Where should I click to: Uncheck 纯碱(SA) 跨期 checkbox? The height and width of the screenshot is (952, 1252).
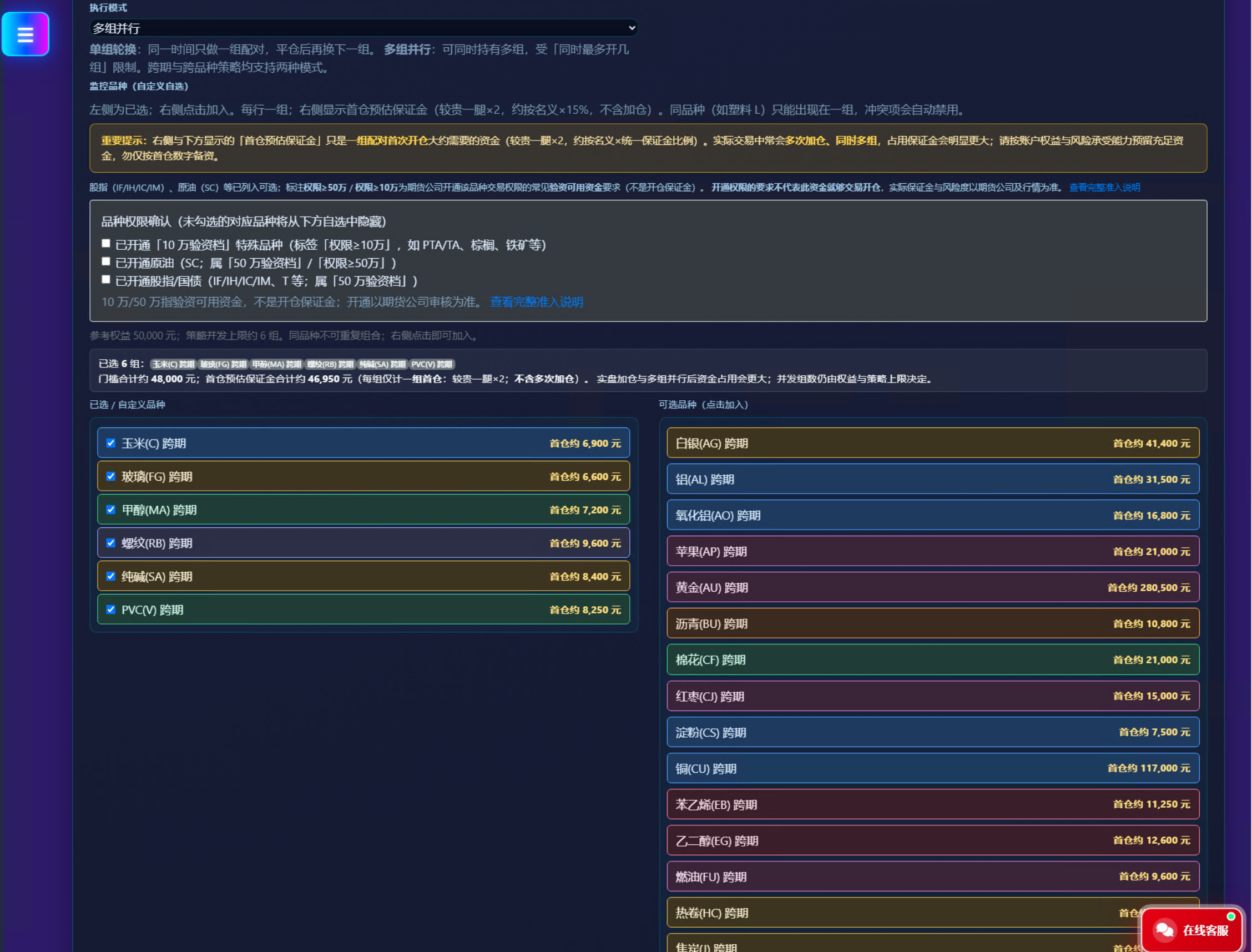point(111,576)
